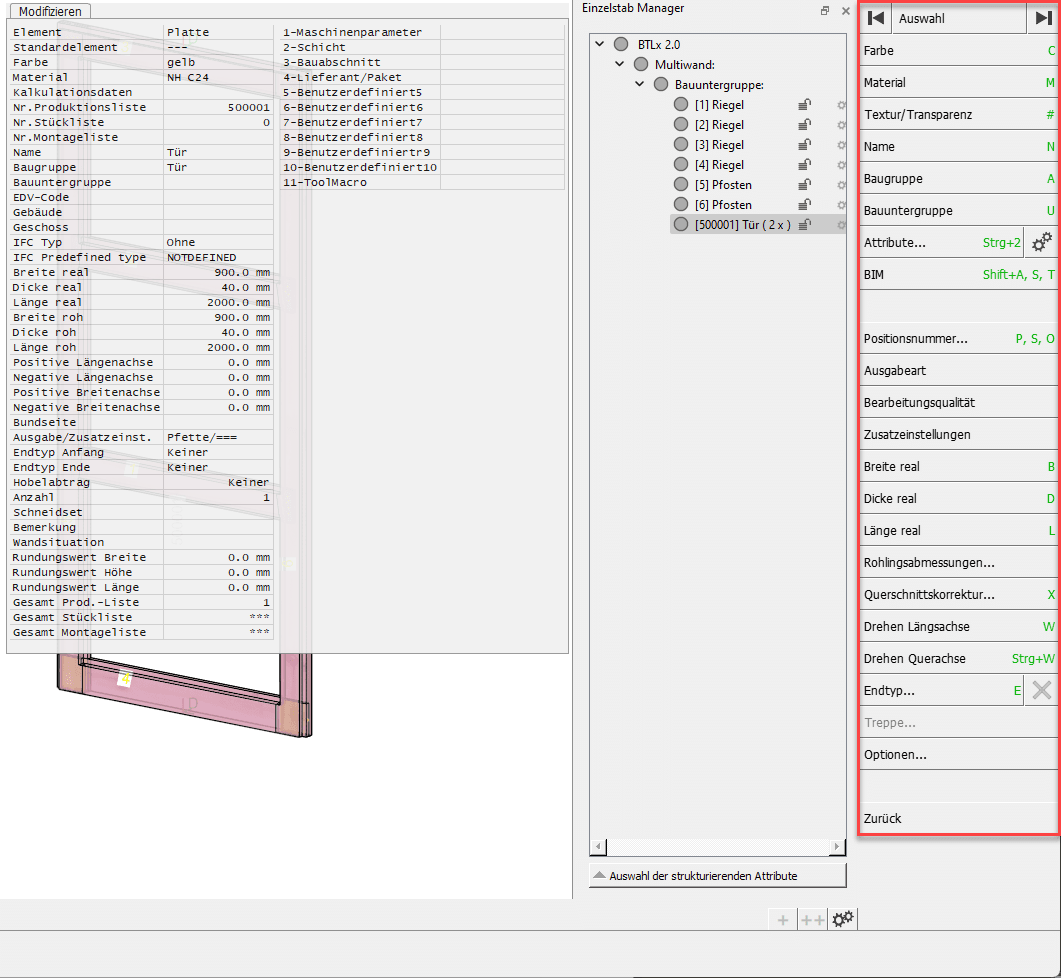Click the tree's horizontal scrollbar track
The width and height of the screenshot is (1061, 978).
click(718, 847)
